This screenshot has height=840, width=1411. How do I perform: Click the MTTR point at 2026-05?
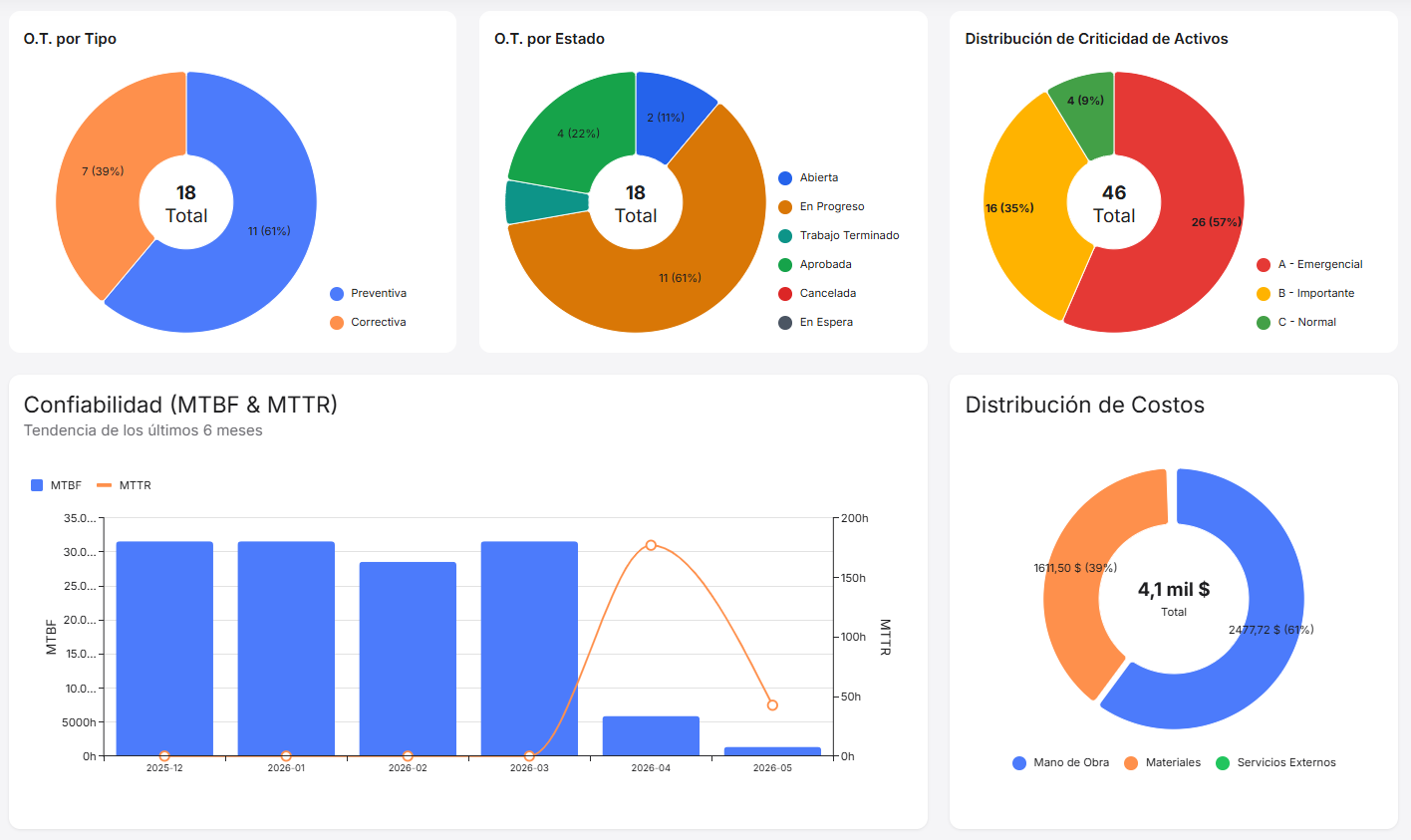772,705
